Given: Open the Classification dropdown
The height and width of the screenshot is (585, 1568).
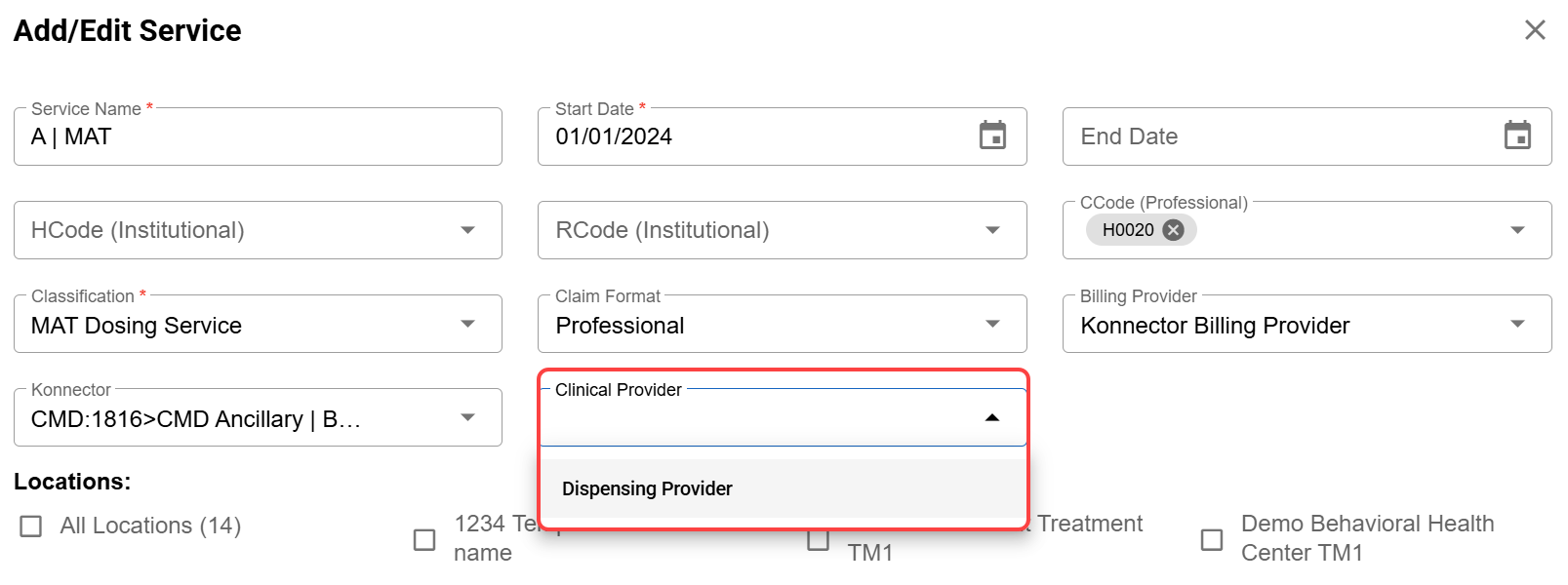Looking at the screenshot, I should coord(468,324).
